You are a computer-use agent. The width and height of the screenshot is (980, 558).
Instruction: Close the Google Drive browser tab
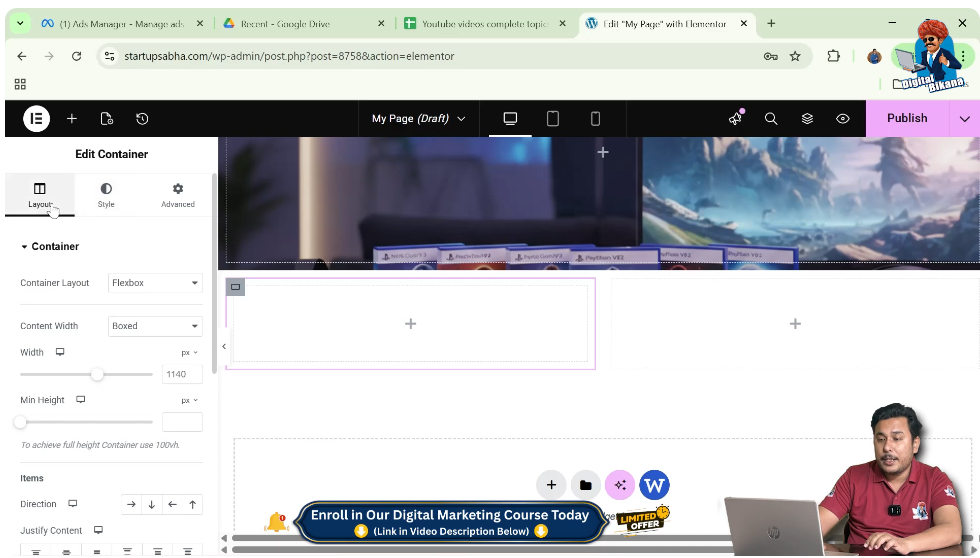(381, 23)
